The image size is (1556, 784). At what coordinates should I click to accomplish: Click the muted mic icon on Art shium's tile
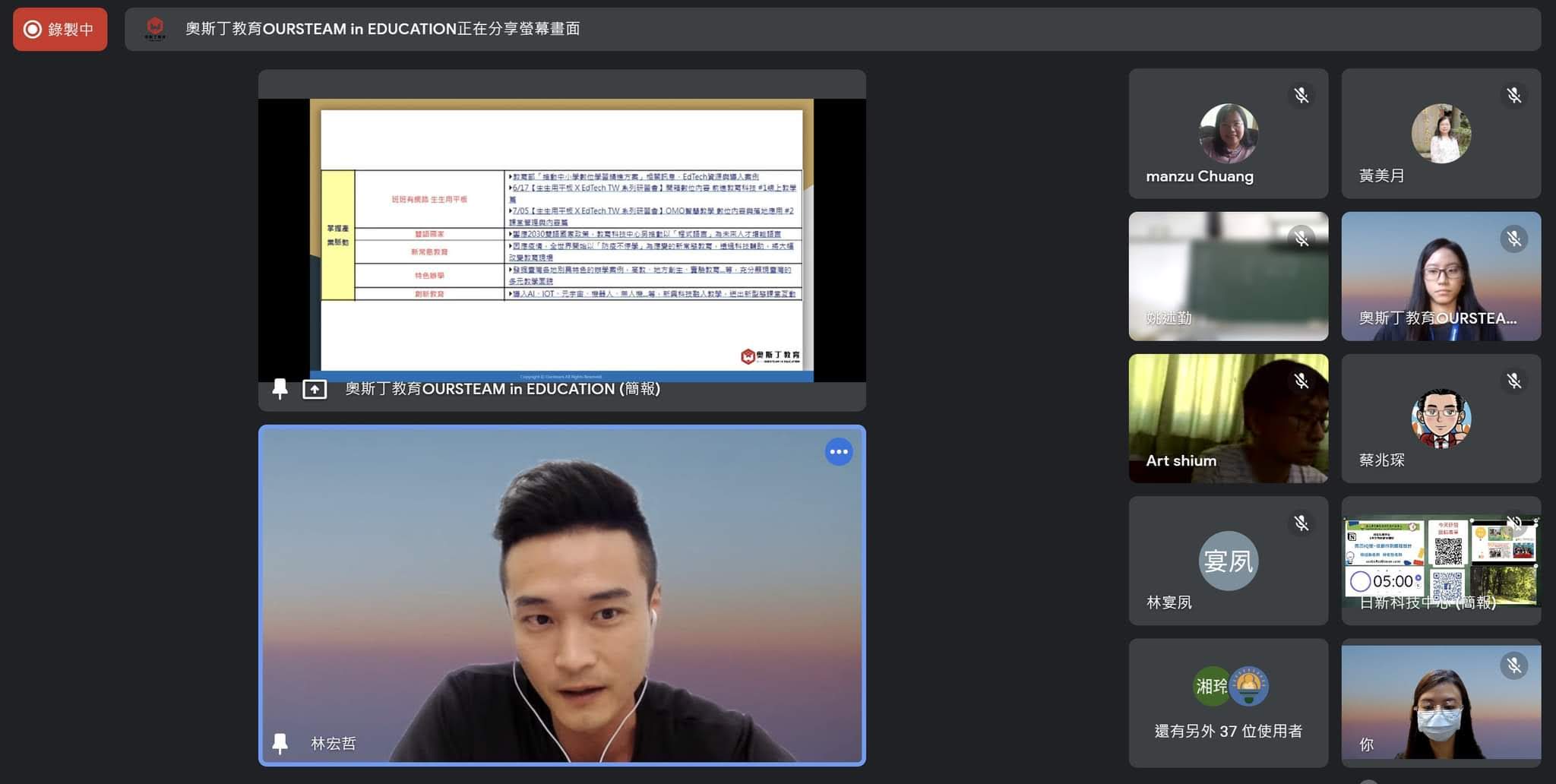pyautogui.click(x=1301, y=381)
